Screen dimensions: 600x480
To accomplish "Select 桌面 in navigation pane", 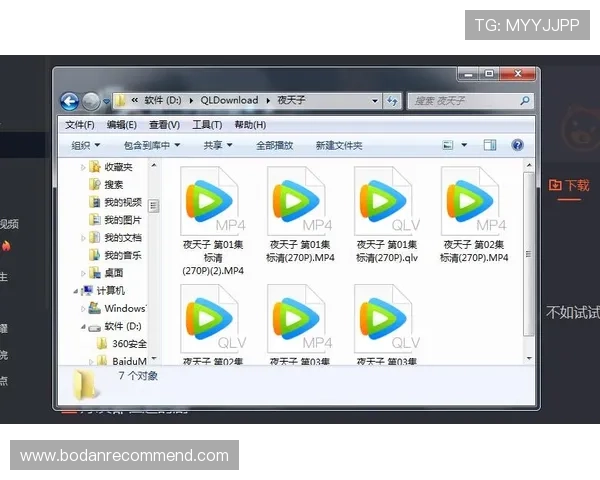I will point(114,273).
